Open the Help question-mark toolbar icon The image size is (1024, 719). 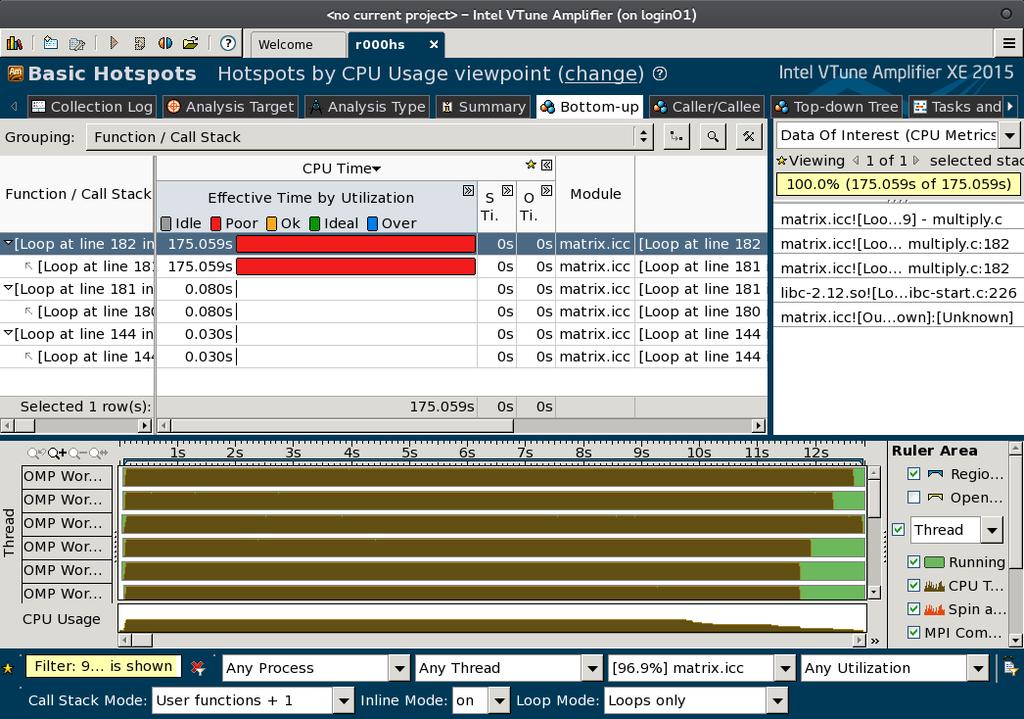pos(227,44)
